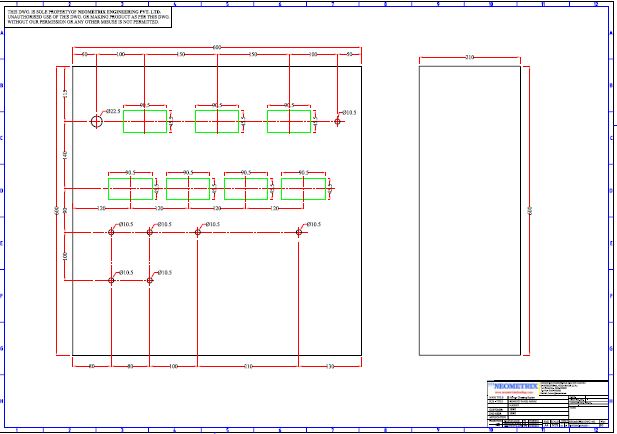Image resolution: width=617 pixels, height=434 pixels.
Task: Click the lower-right Ø10.5 hole of bottom pair
Action: [150, 280]
